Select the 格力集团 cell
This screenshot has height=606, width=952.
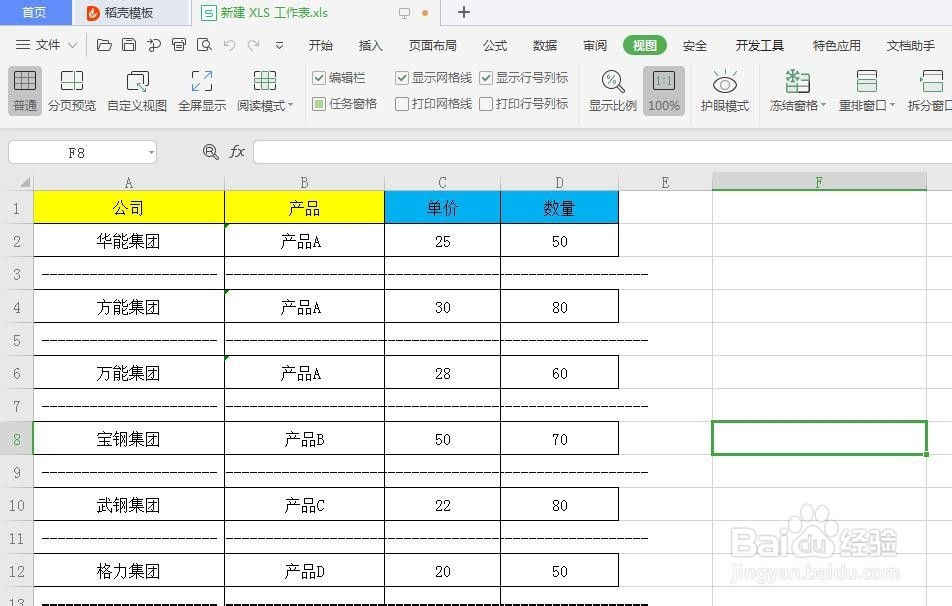click(x=129, y=571)
